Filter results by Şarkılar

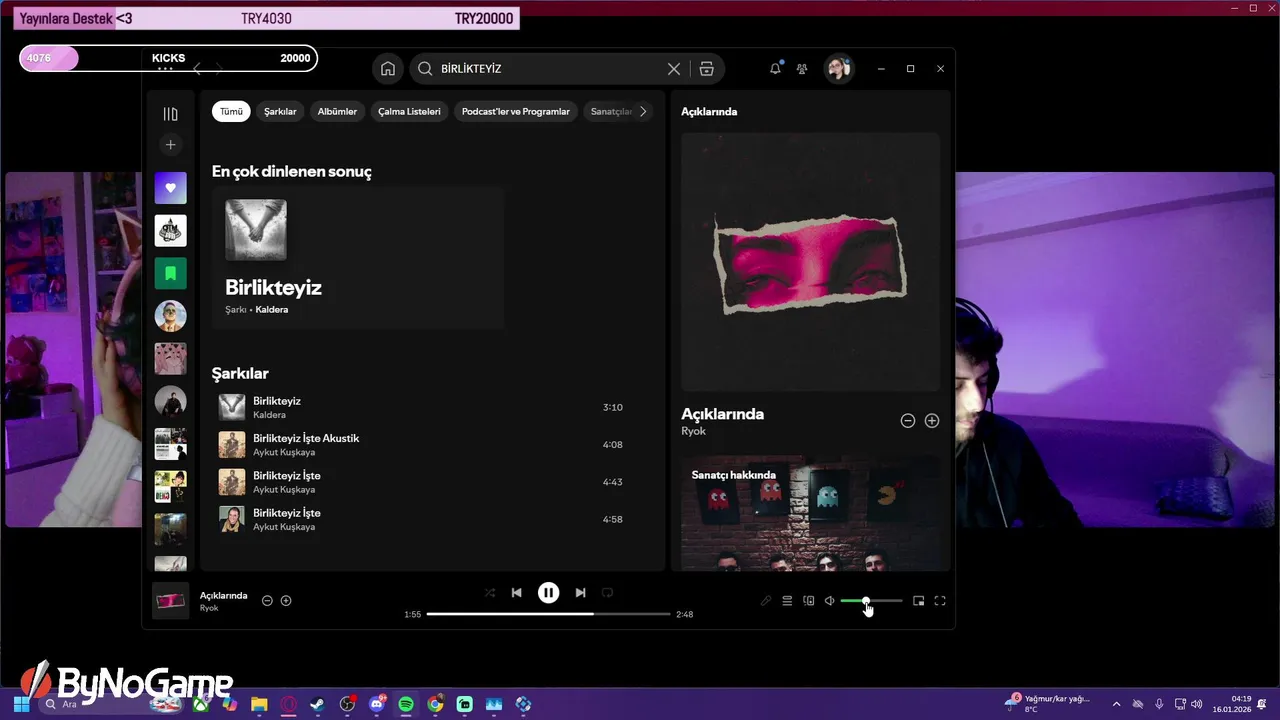point(280,111)
